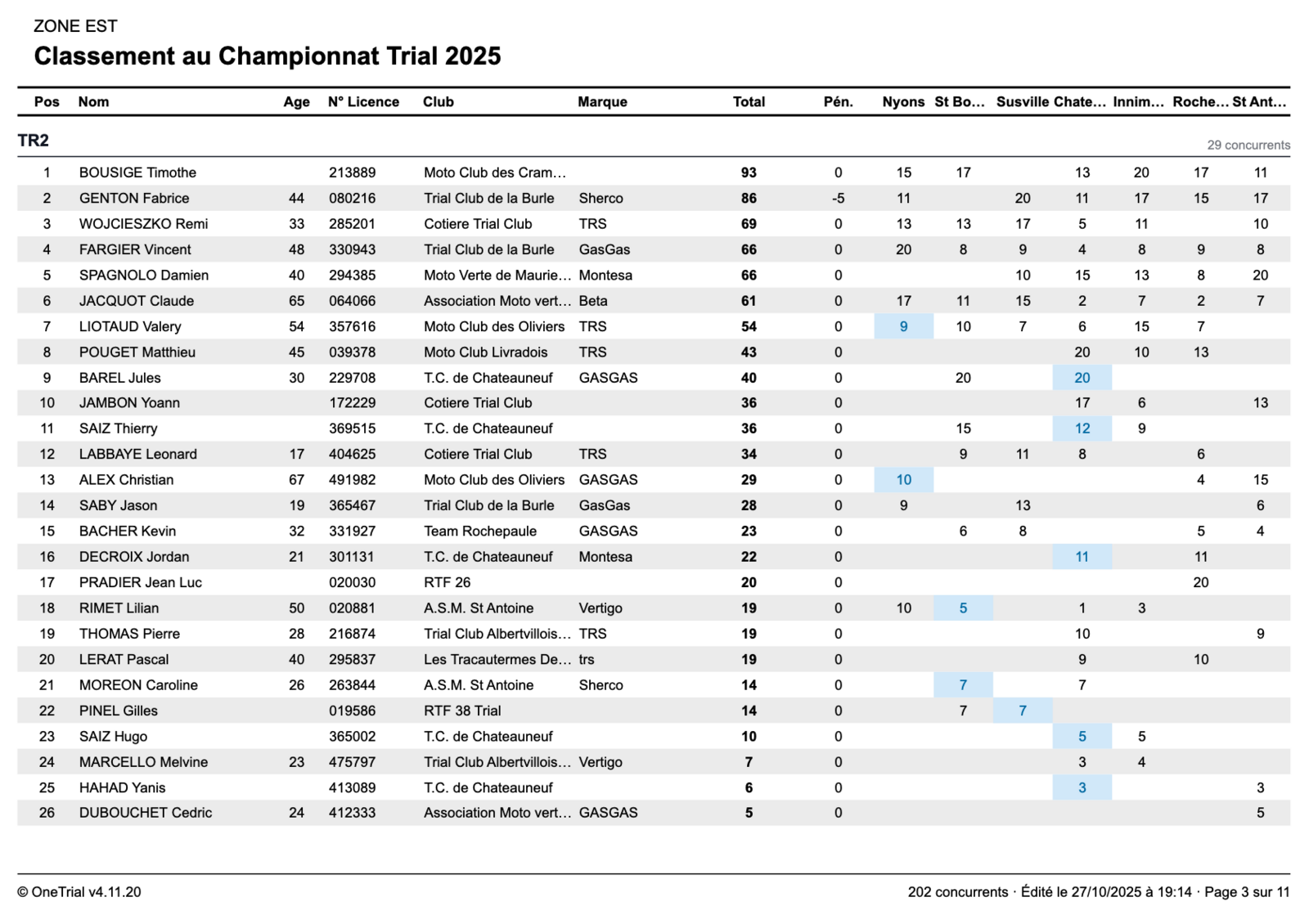Image resolution: width=1309 pixels, height=924 pixels.
Task: Click the Pén. column header
Action: (838, 101)
